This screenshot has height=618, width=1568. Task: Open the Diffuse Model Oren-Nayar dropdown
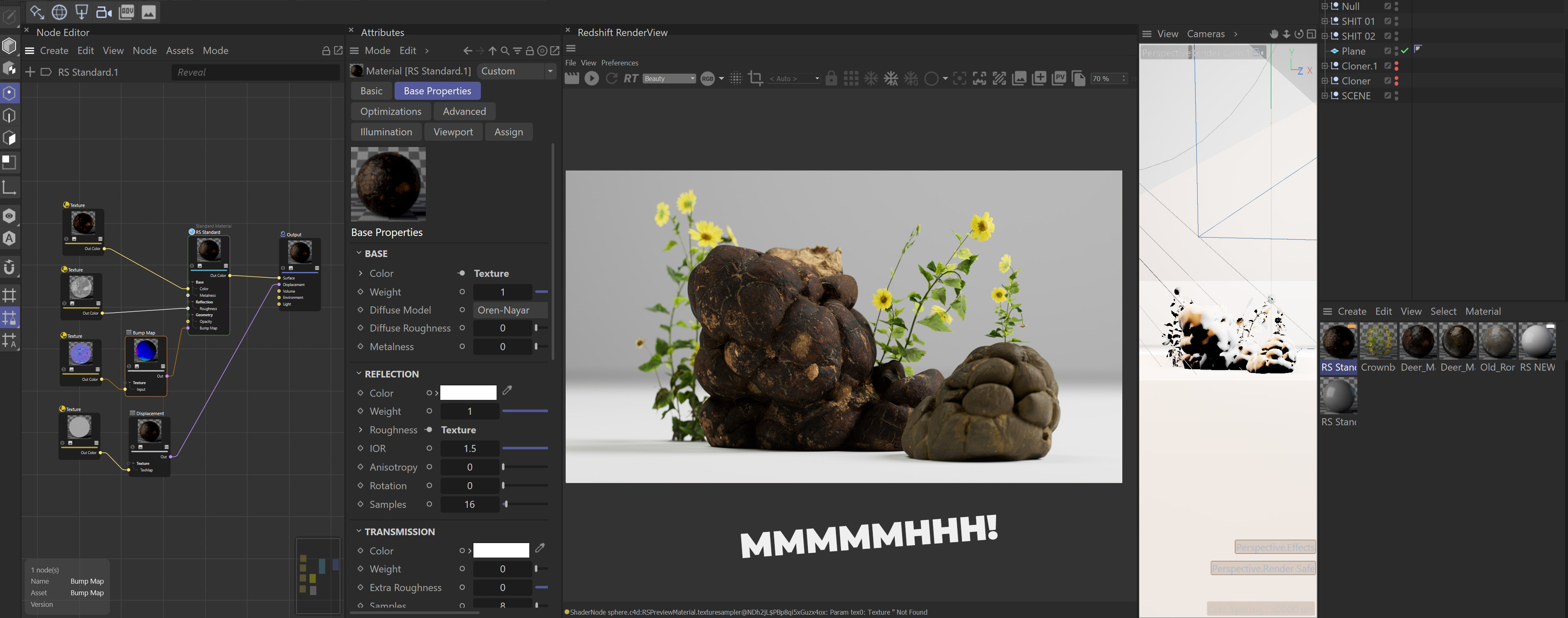click(509, 310)
